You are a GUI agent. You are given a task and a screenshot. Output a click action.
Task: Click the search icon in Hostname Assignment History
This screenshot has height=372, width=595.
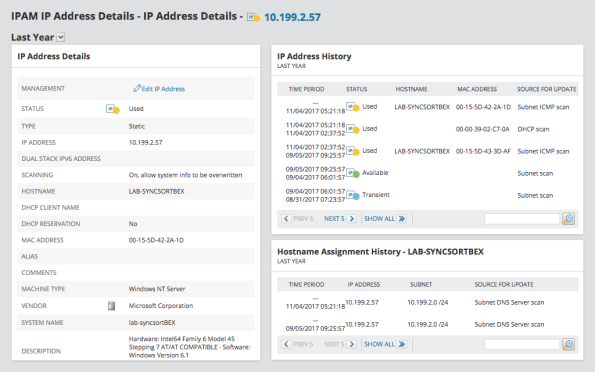pyautogui.click(x=568, y=344)
